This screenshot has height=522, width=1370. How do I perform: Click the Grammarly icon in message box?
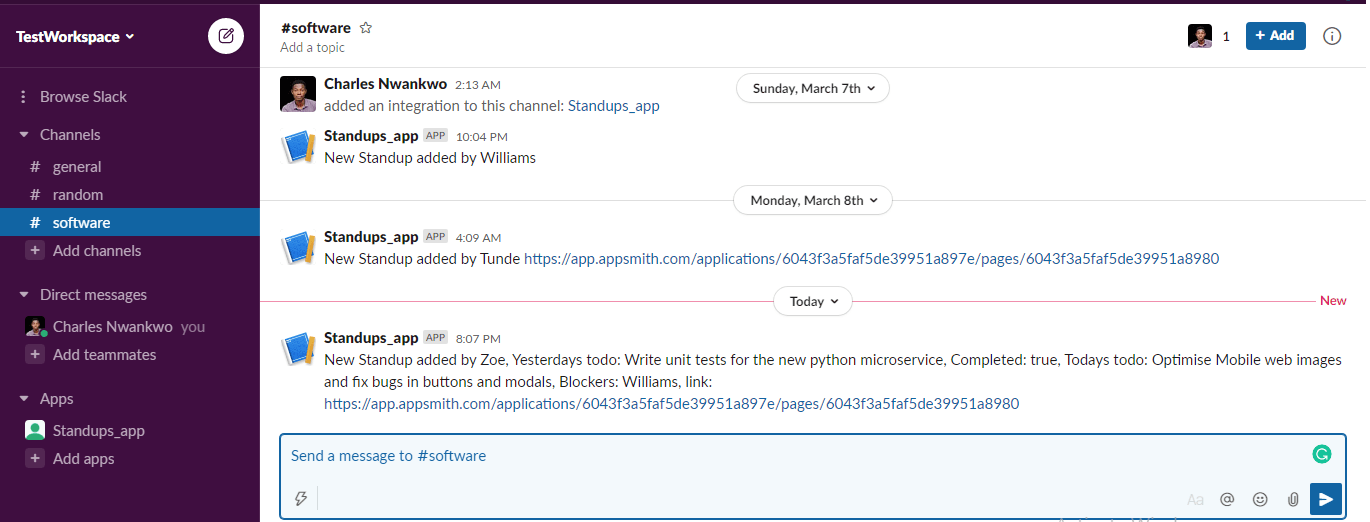(1322, 454)
